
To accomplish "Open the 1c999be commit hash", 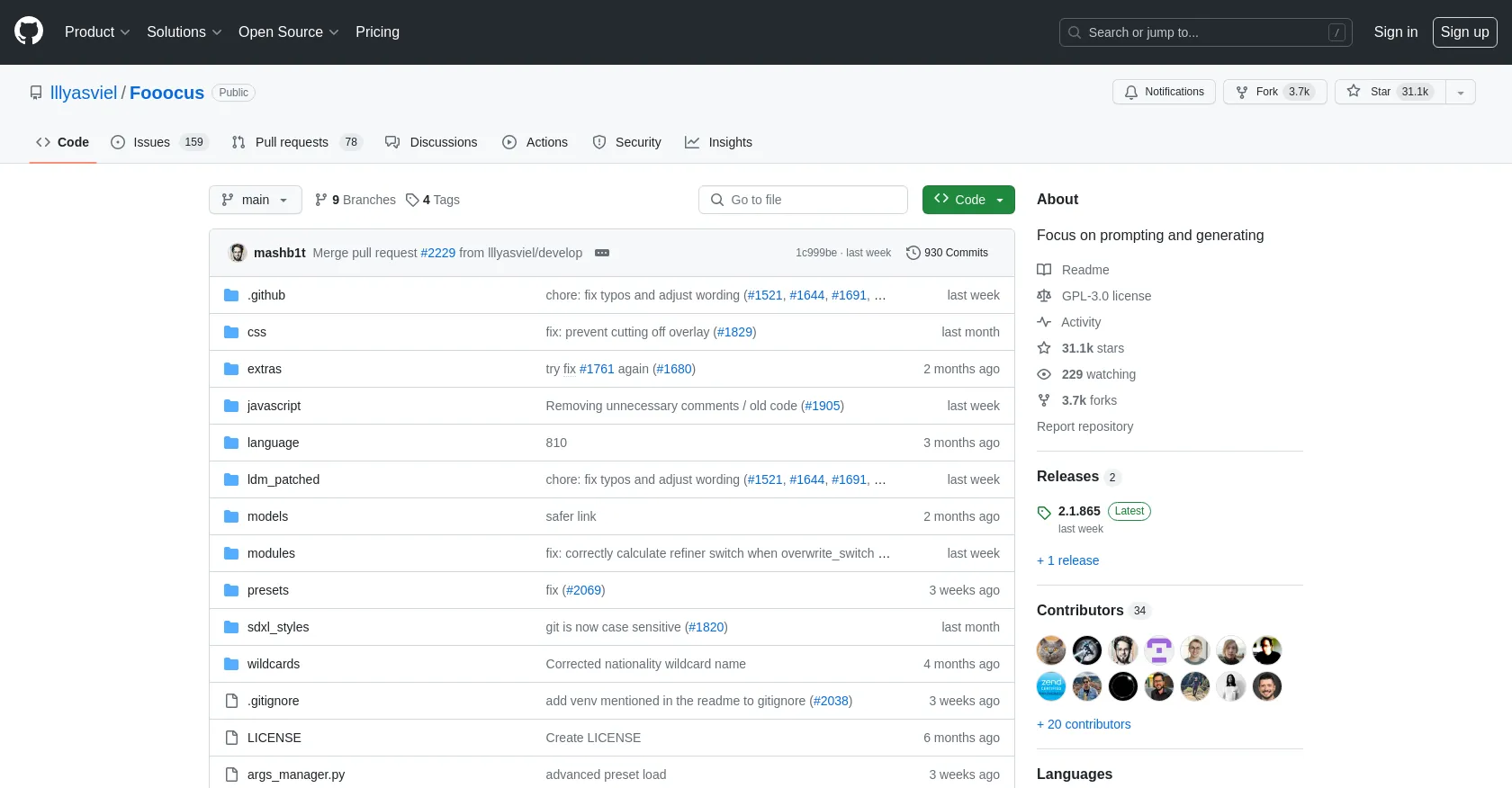I will [x=816, y=253].
